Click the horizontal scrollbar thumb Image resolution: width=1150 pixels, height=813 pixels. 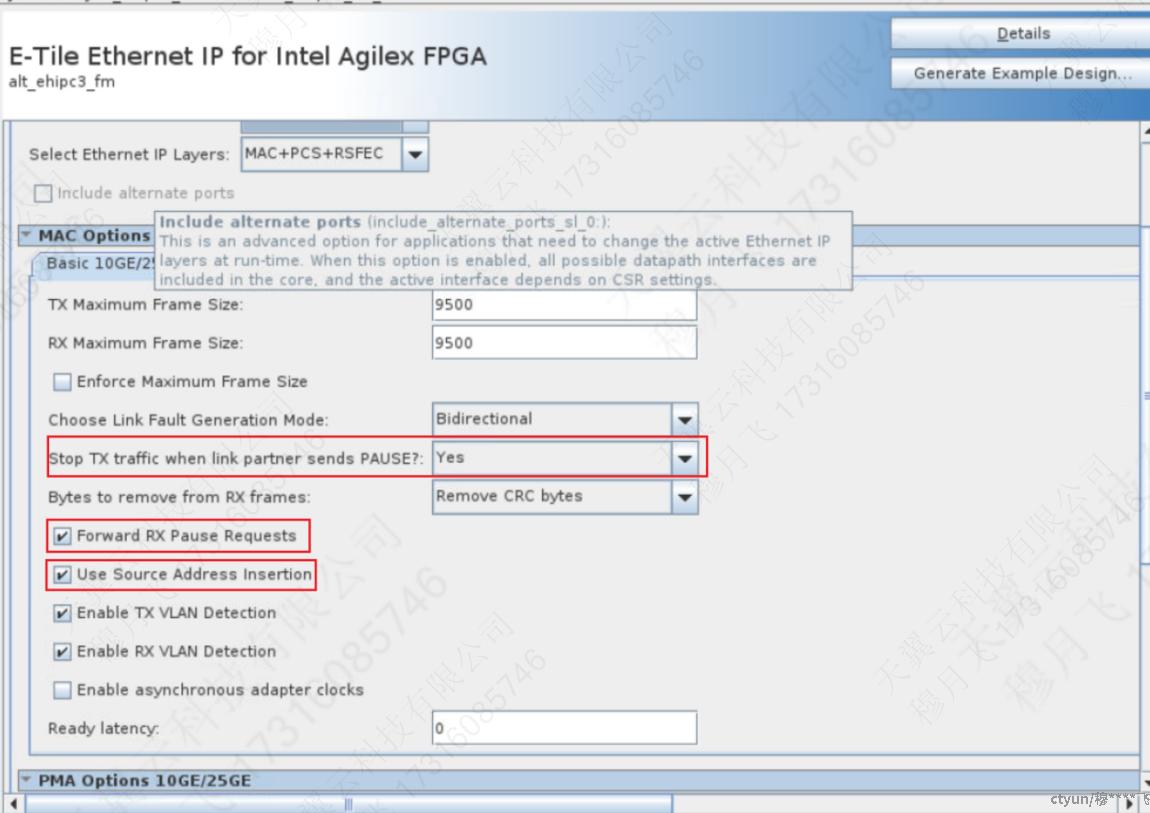pos(348,804)
